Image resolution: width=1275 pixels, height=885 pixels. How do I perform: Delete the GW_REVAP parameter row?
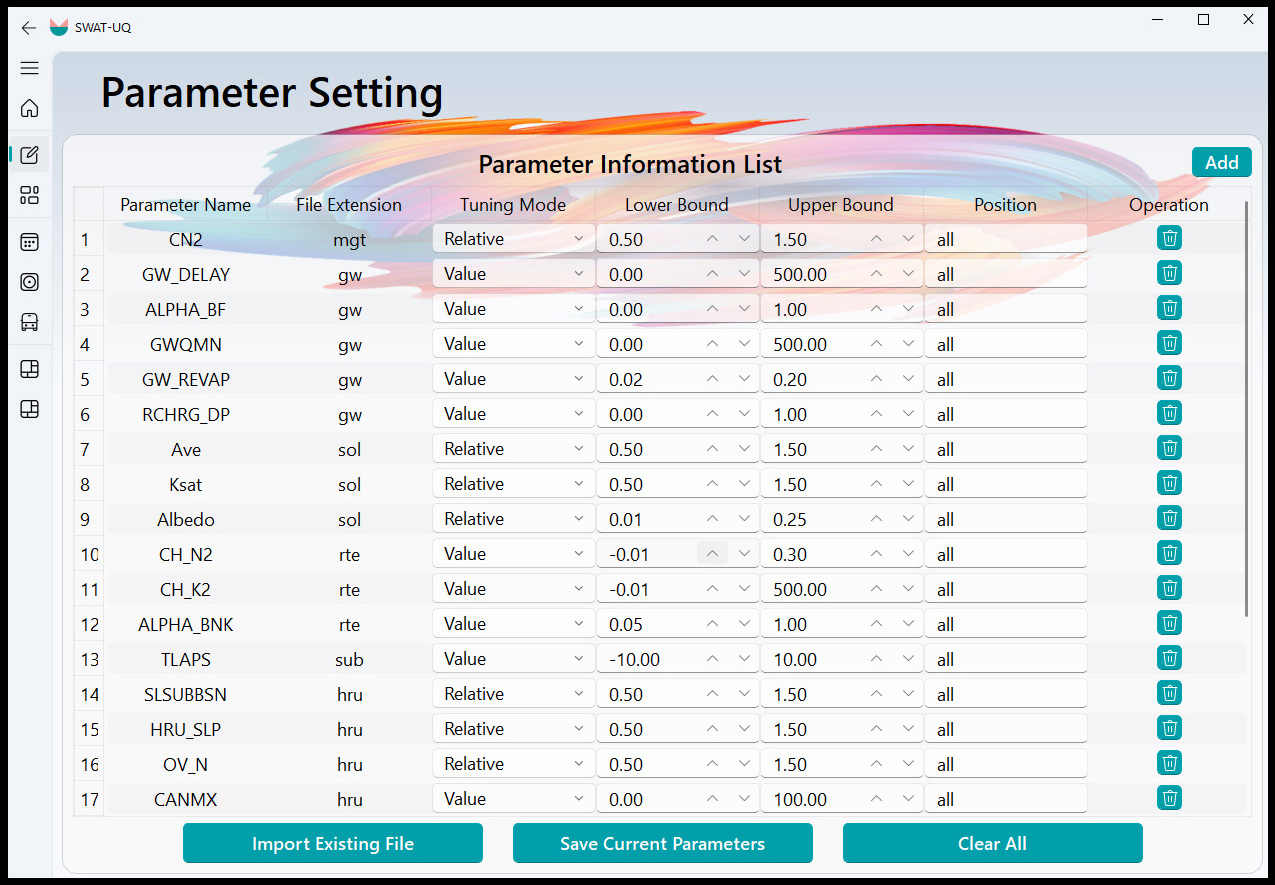point(1169,378)
